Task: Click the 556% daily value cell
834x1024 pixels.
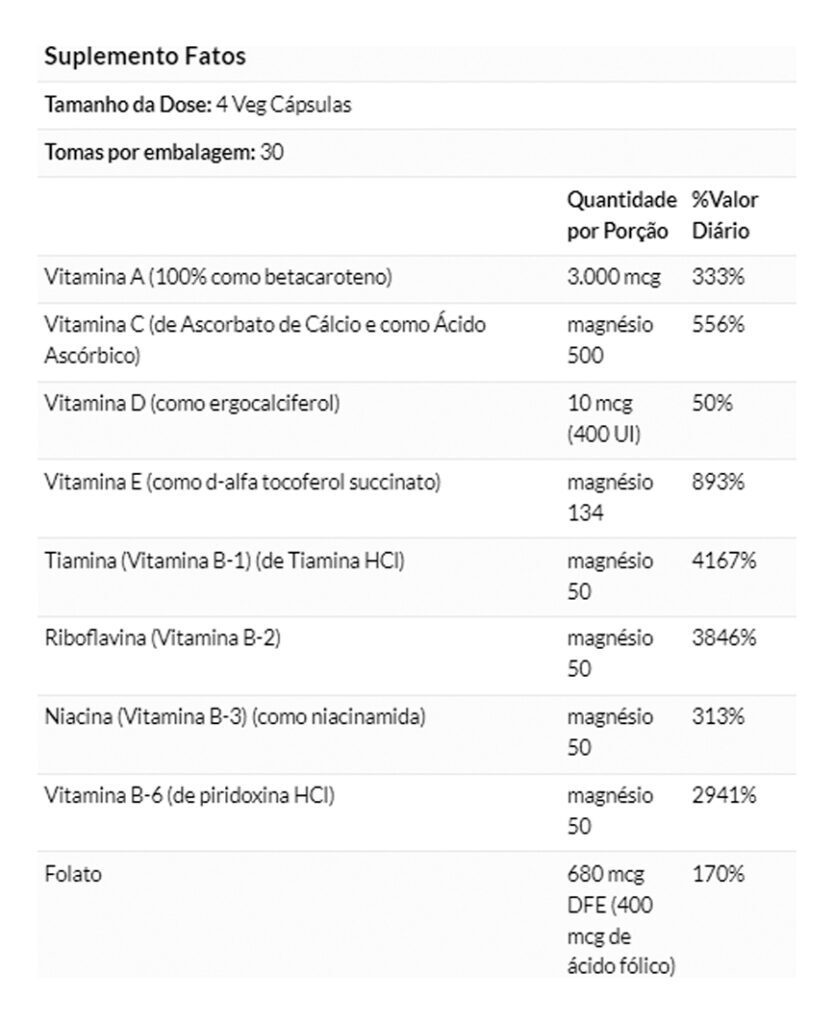Action: pos(718,325)
